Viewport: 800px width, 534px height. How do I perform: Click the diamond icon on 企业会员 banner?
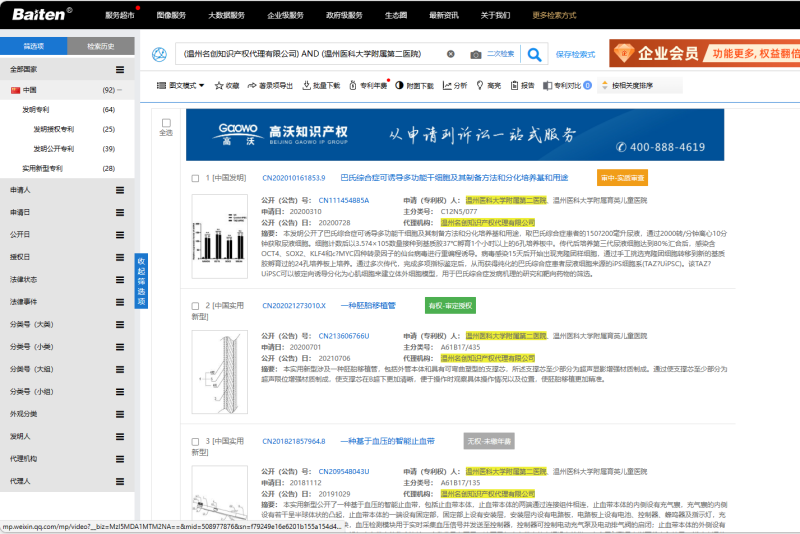(623, 53)
